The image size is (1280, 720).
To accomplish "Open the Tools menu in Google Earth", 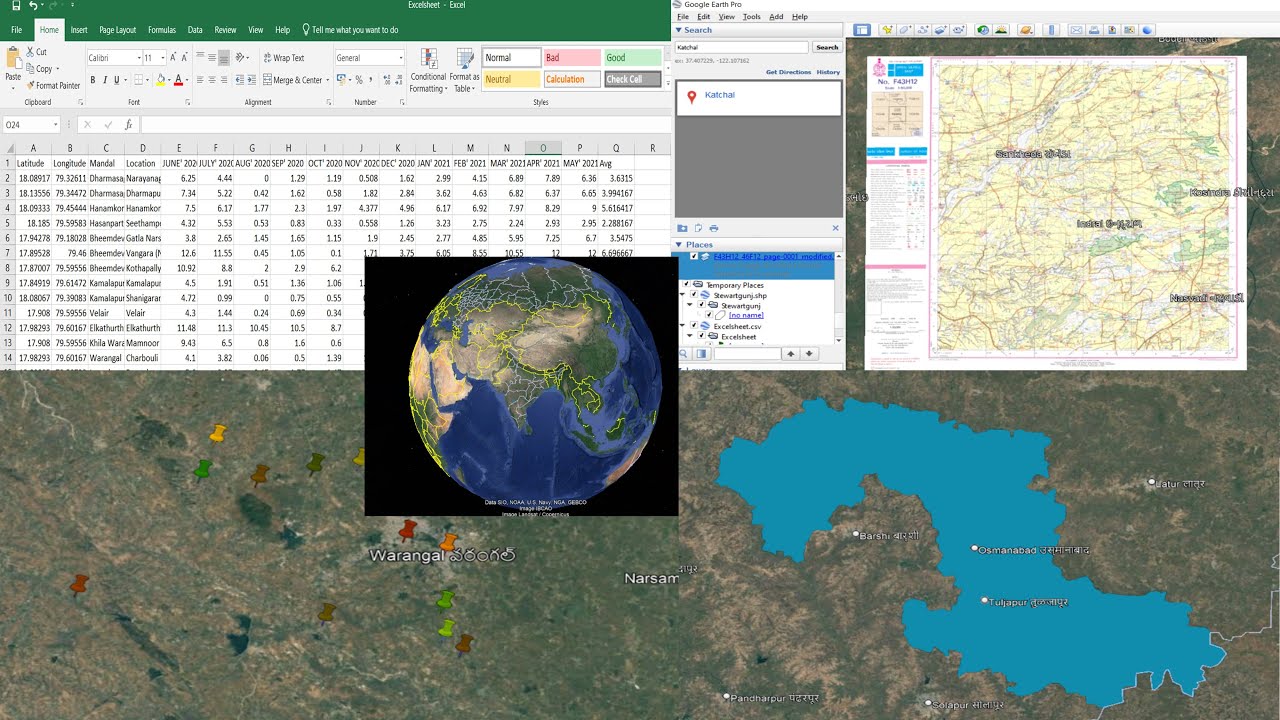I will tap(752, 17).
